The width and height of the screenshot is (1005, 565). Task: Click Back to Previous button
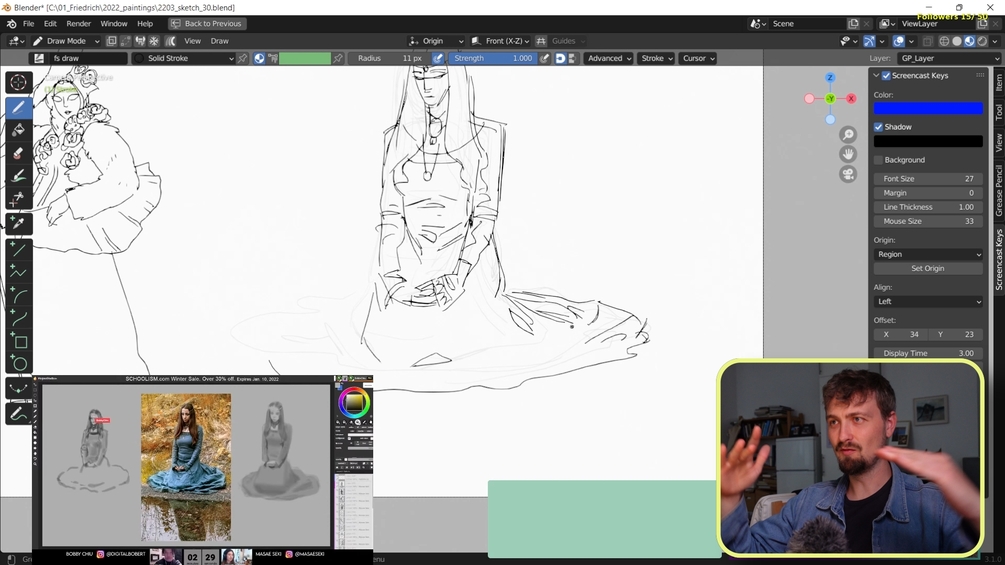pos(208,24)
